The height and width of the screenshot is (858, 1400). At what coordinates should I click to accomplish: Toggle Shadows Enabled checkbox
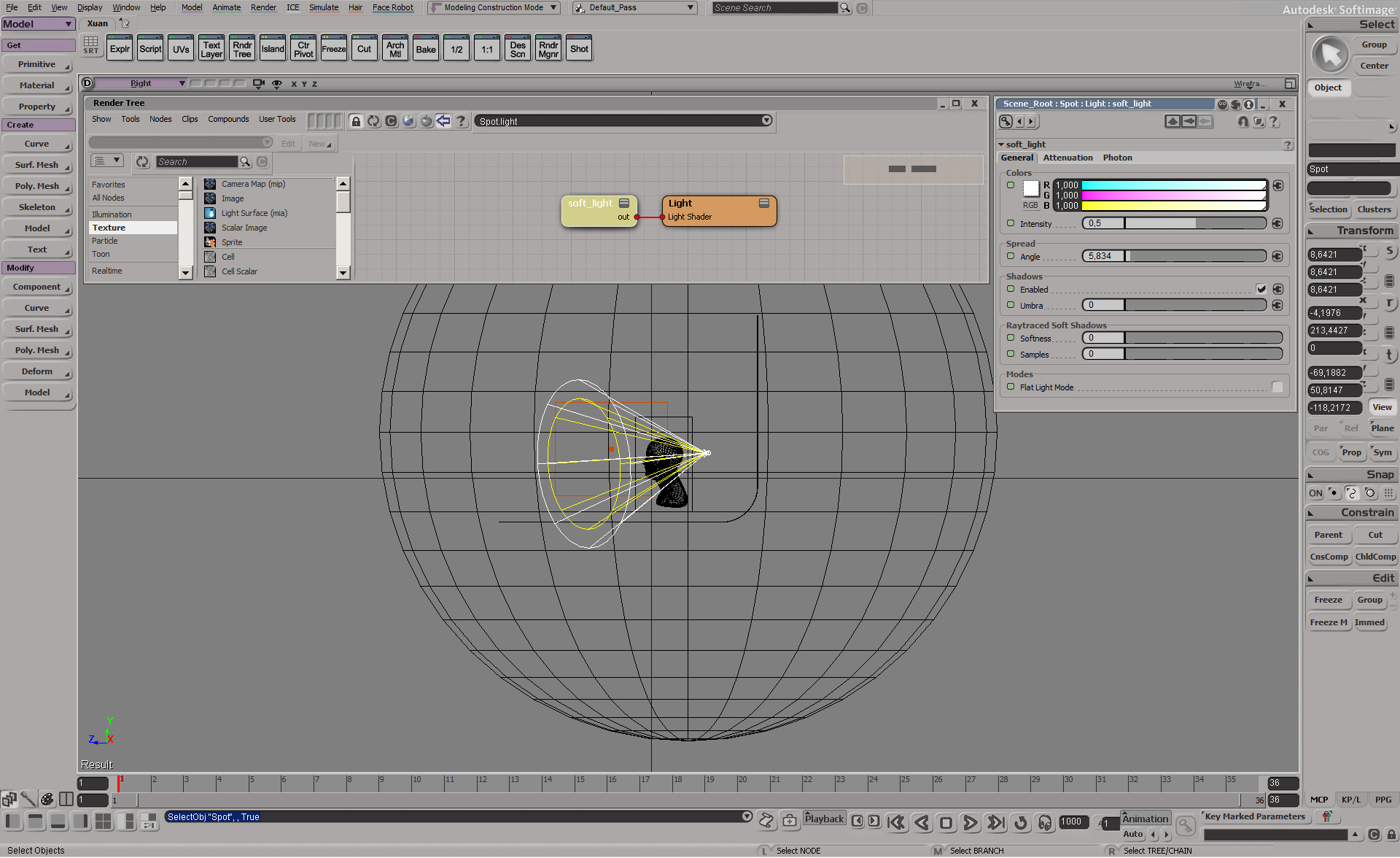pos(1261,289)
